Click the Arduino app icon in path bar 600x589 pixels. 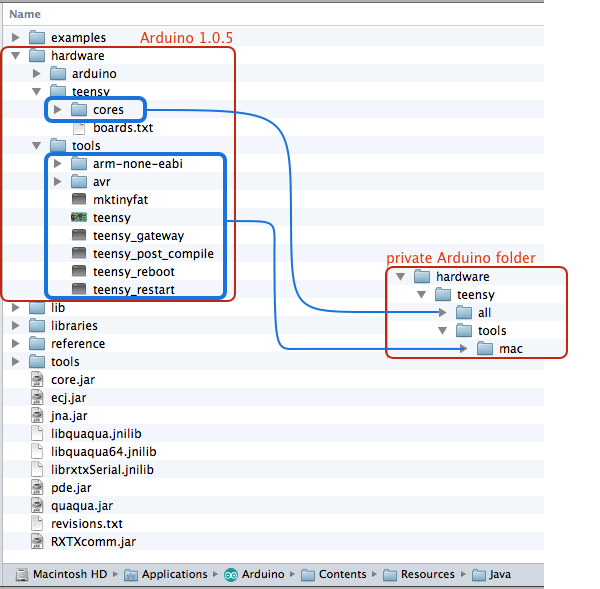click(x=231, y=574)
